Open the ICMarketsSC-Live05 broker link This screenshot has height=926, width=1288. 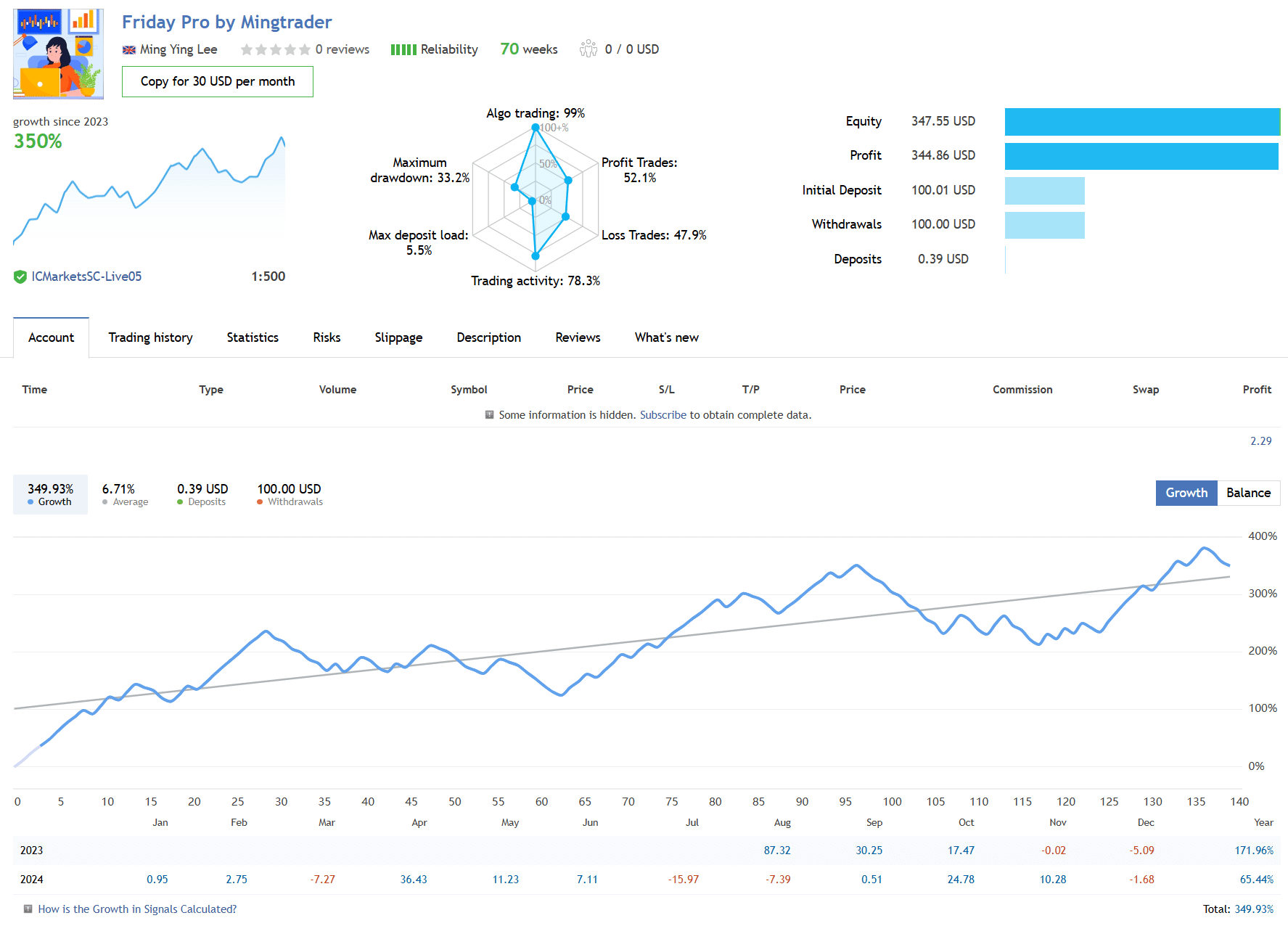86,276
